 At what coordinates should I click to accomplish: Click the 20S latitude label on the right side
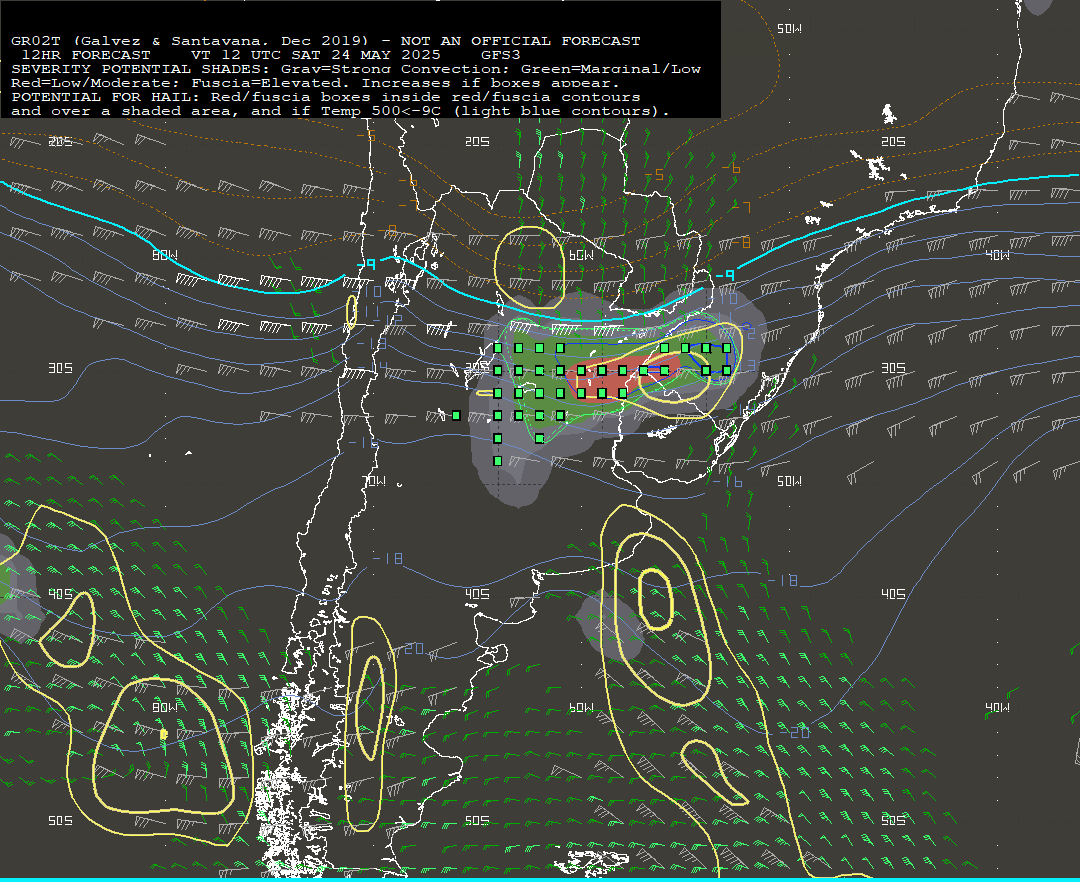point(893,141)
